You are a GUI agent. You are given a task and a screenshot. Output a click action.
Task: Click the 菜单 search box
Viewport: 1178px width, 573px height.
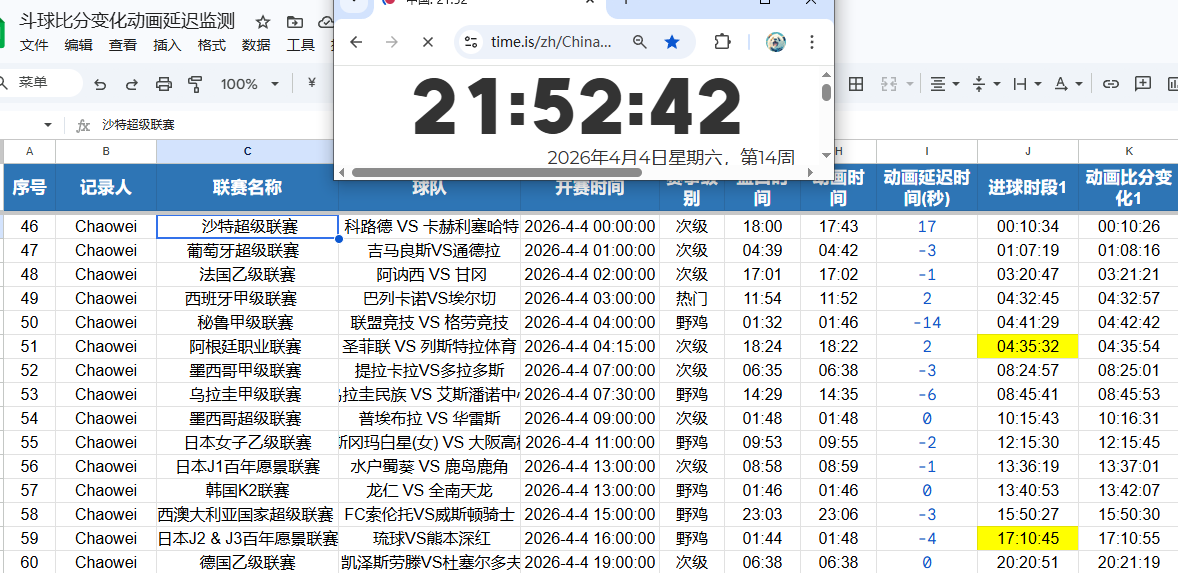(39, 83)
